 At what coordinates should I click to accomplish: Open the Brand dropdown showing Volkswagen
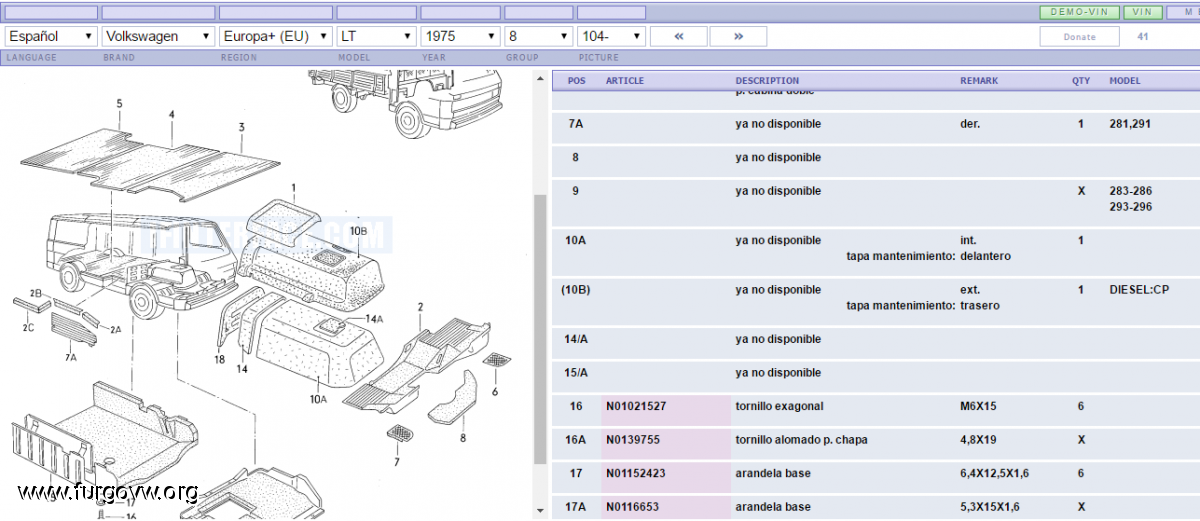(x=159, y=36)
